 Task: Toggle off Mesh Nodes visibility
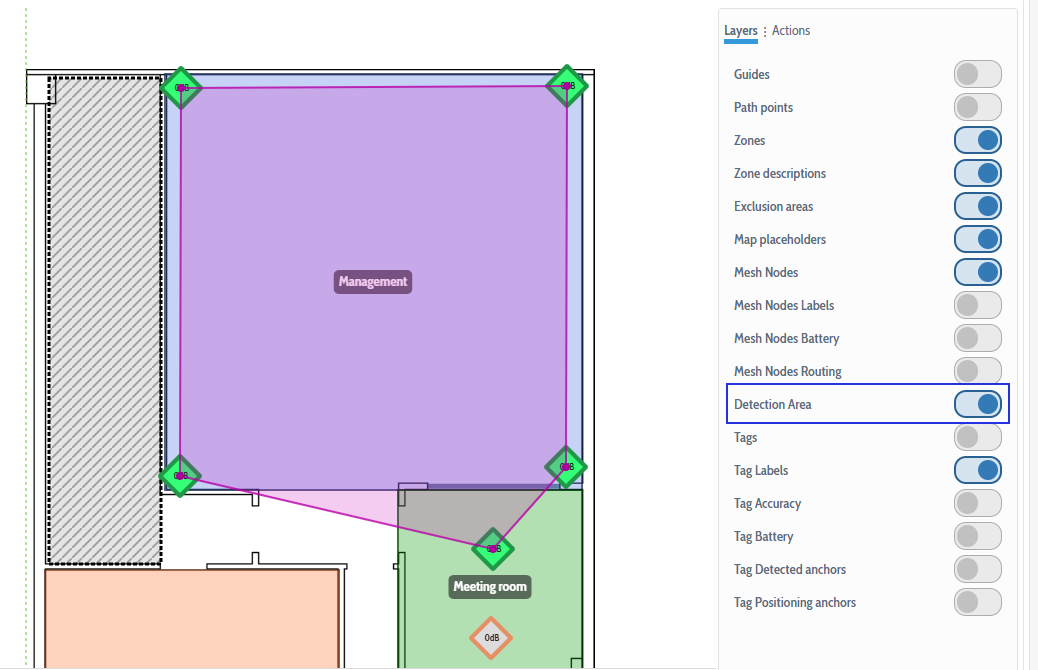[x=977, y=271]
